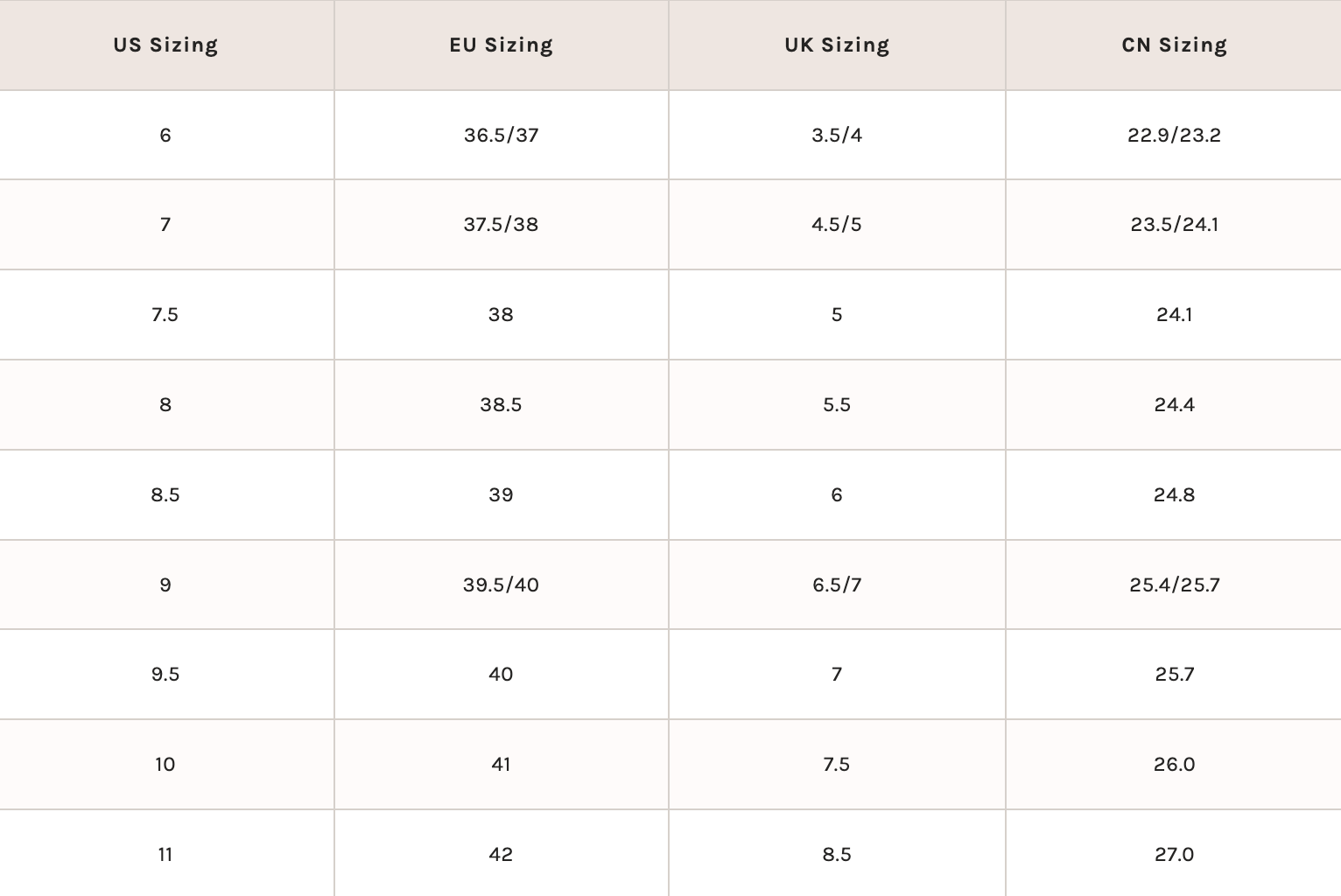Viewport: 1341px width, 896px height.
Task: Click the EU Sizing column header
Action: pyautogui.click(x=501, y=45)
